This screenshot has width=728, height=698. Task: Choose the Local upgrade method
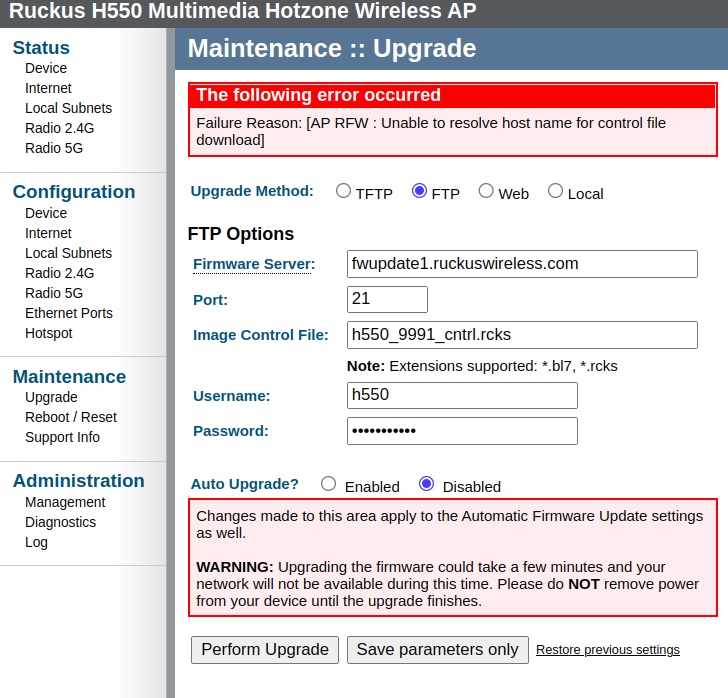point(556,191)
